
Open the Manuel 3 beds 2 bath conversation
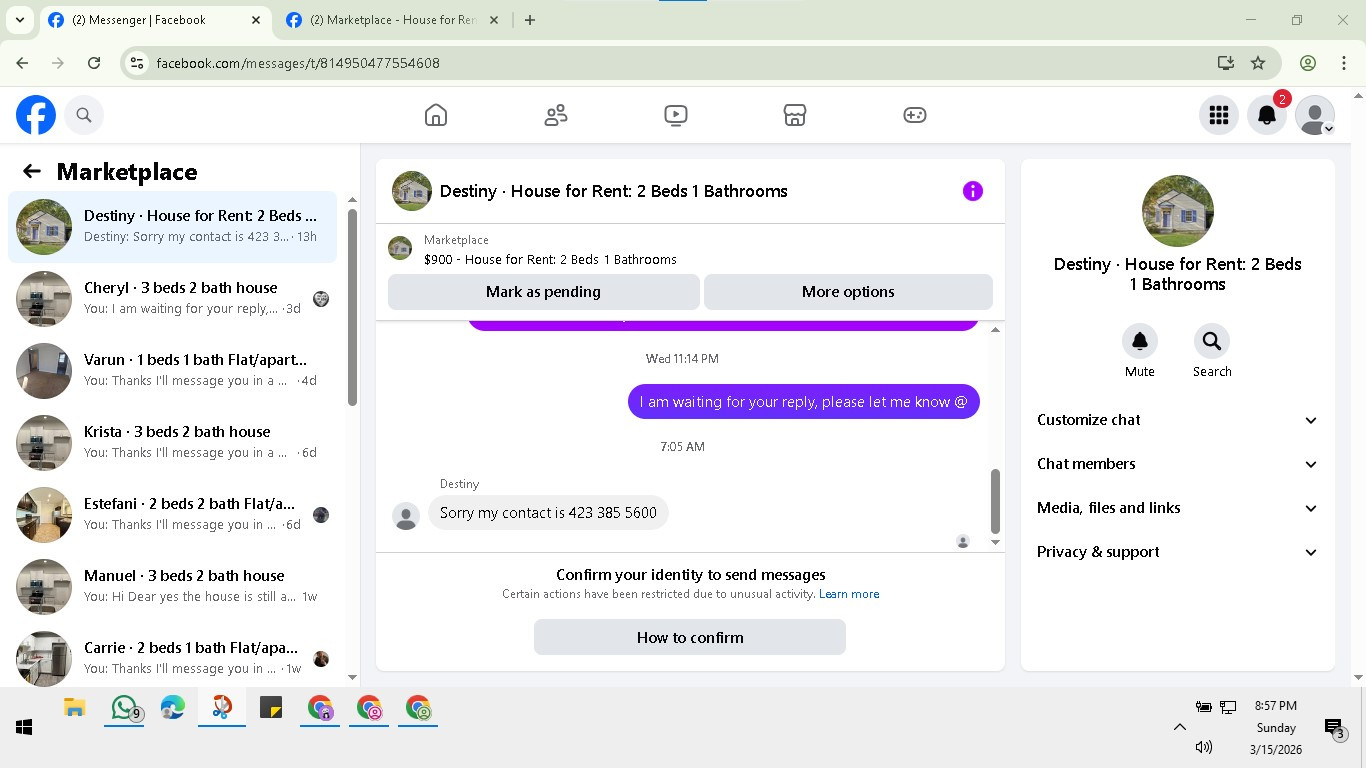[173, 587]
